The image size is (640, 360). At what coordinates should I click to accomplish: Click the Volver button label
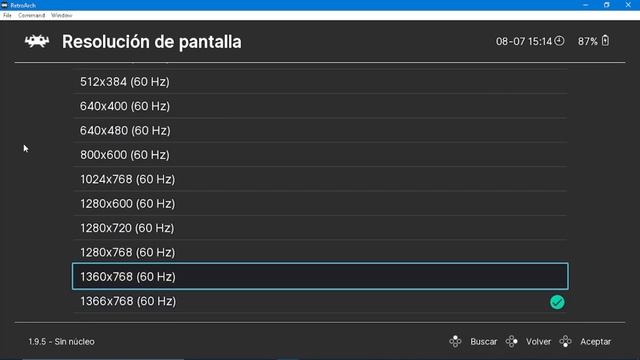(538, 342)
